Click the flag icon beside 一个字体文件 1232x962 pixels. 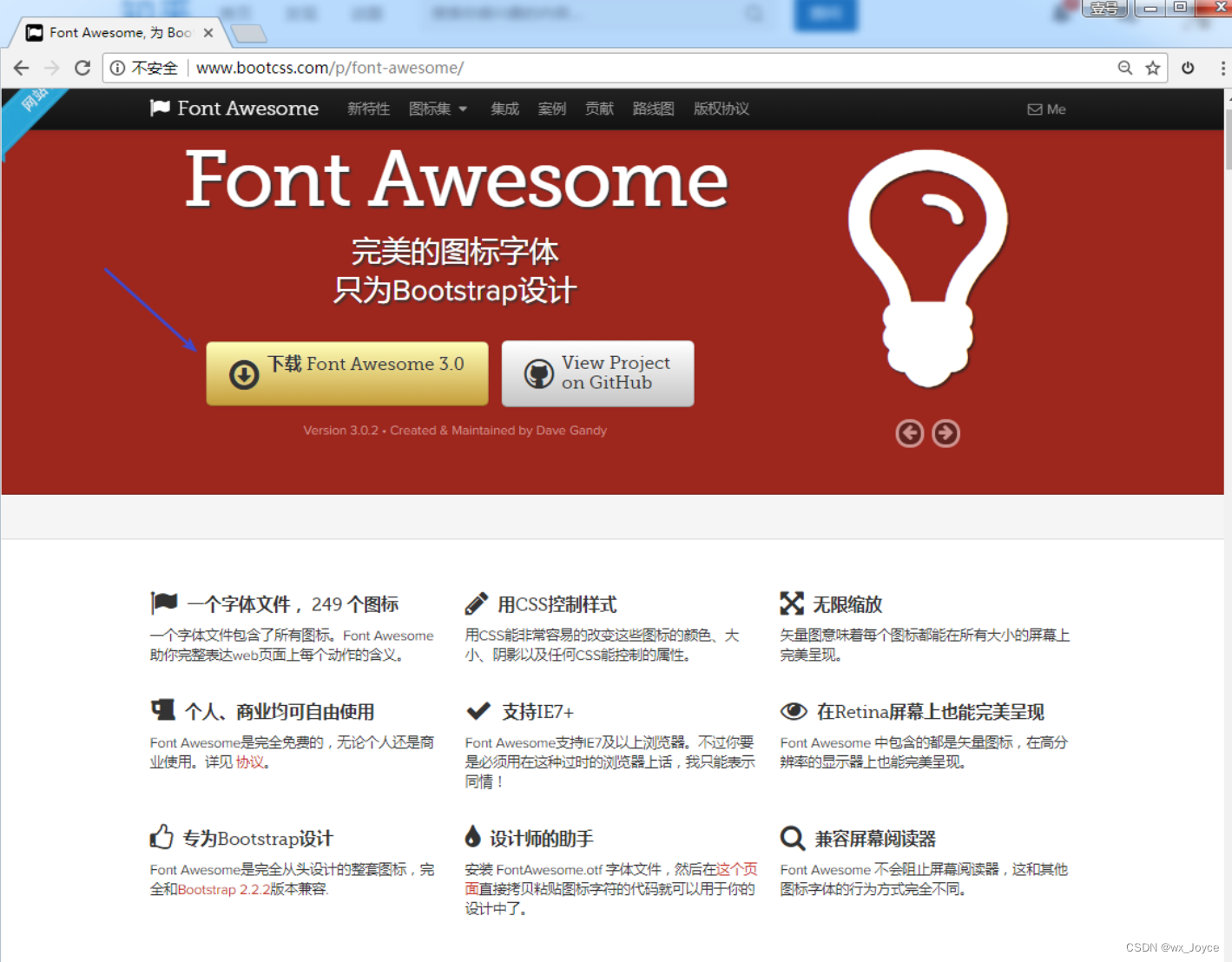pos(164,603)
